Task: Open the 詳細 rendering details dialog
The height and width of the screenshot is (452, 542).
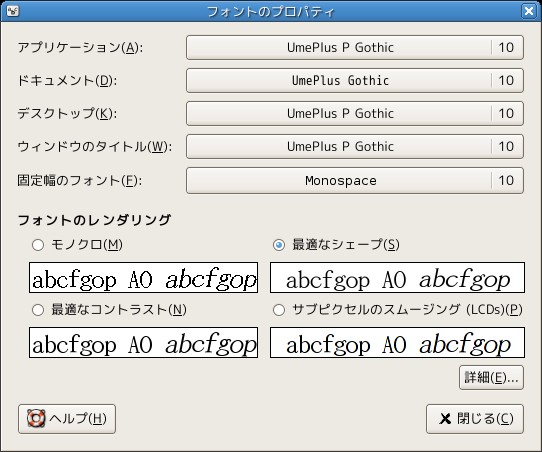Action: tap(491, 377)
